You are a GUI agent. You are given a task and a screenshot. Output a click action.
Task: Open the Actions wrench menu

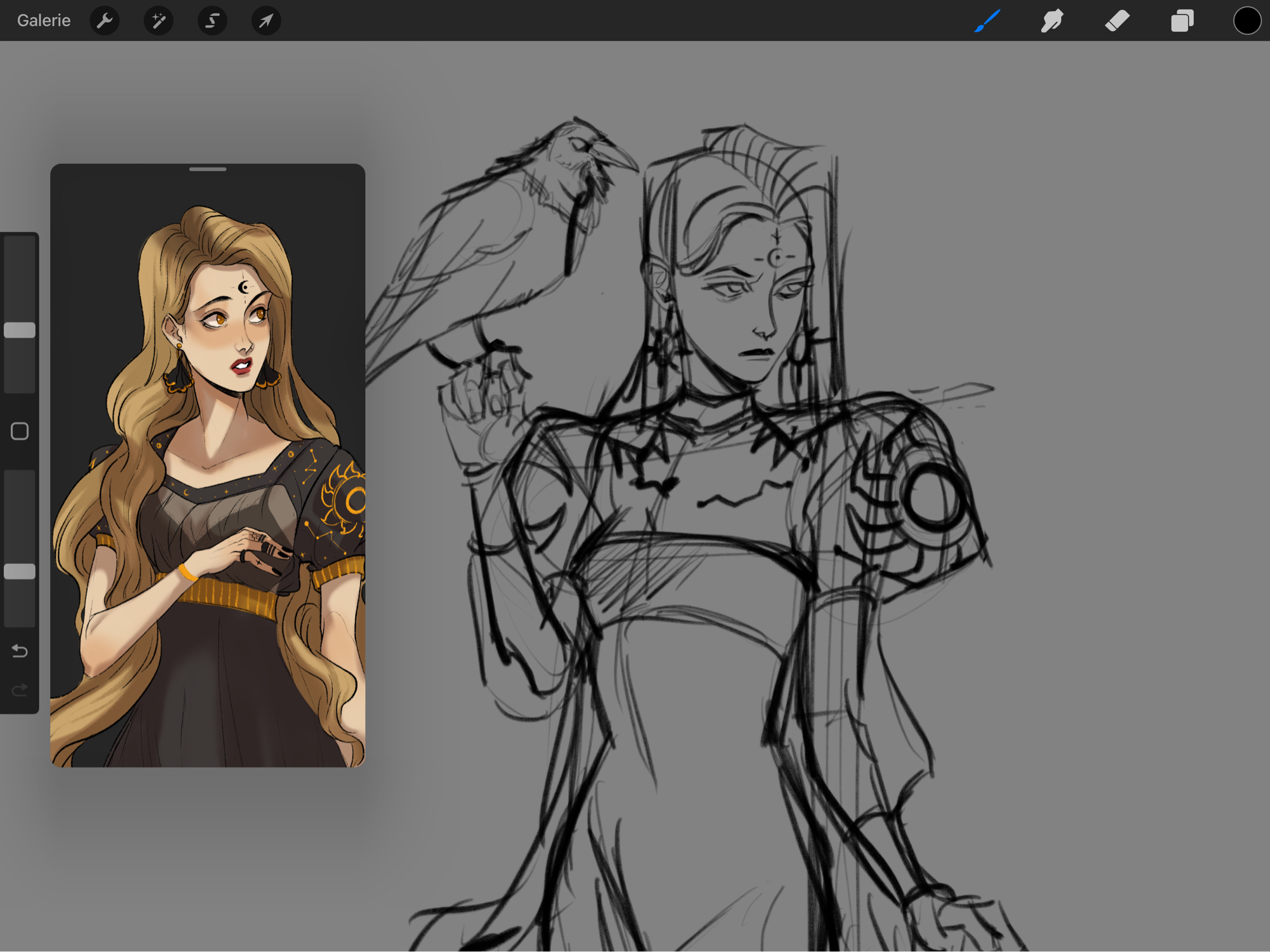(105, 21)
